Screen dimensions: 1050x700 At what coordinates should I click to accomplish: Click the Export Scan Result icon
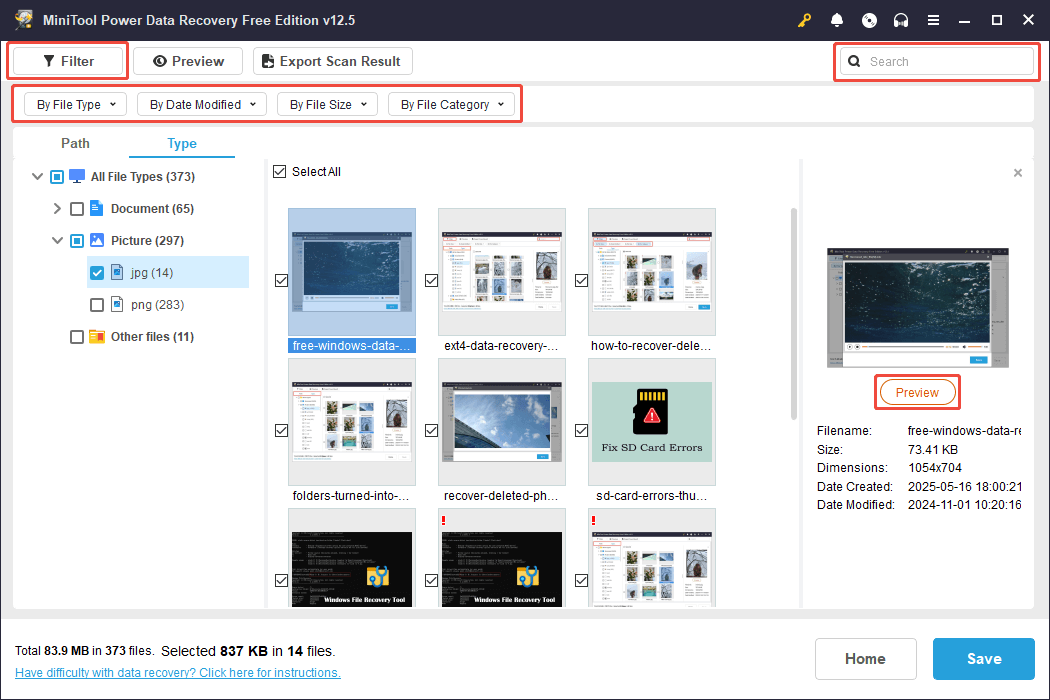267,61
